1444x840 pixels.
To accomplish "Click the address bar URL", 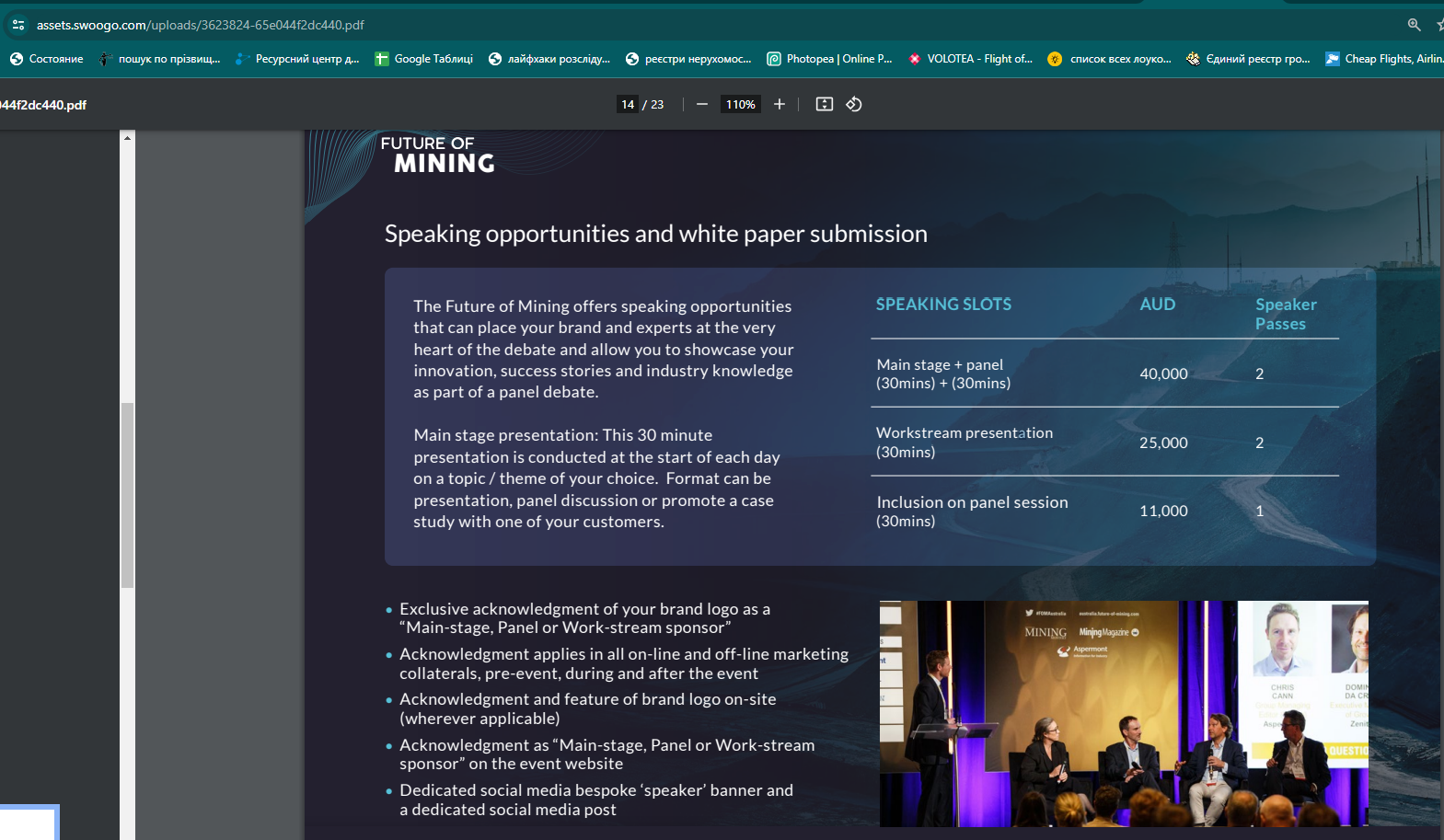I will [x=201, y=25].
